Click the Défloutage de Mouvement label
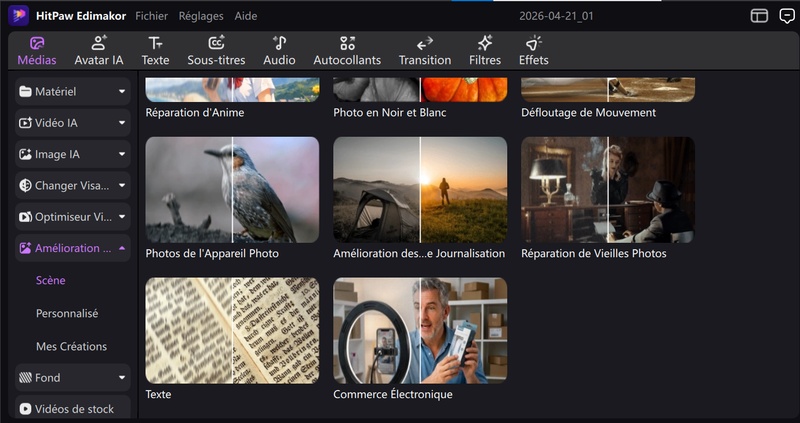Viewport: 800px width, 423px height. tap(588, 112)
